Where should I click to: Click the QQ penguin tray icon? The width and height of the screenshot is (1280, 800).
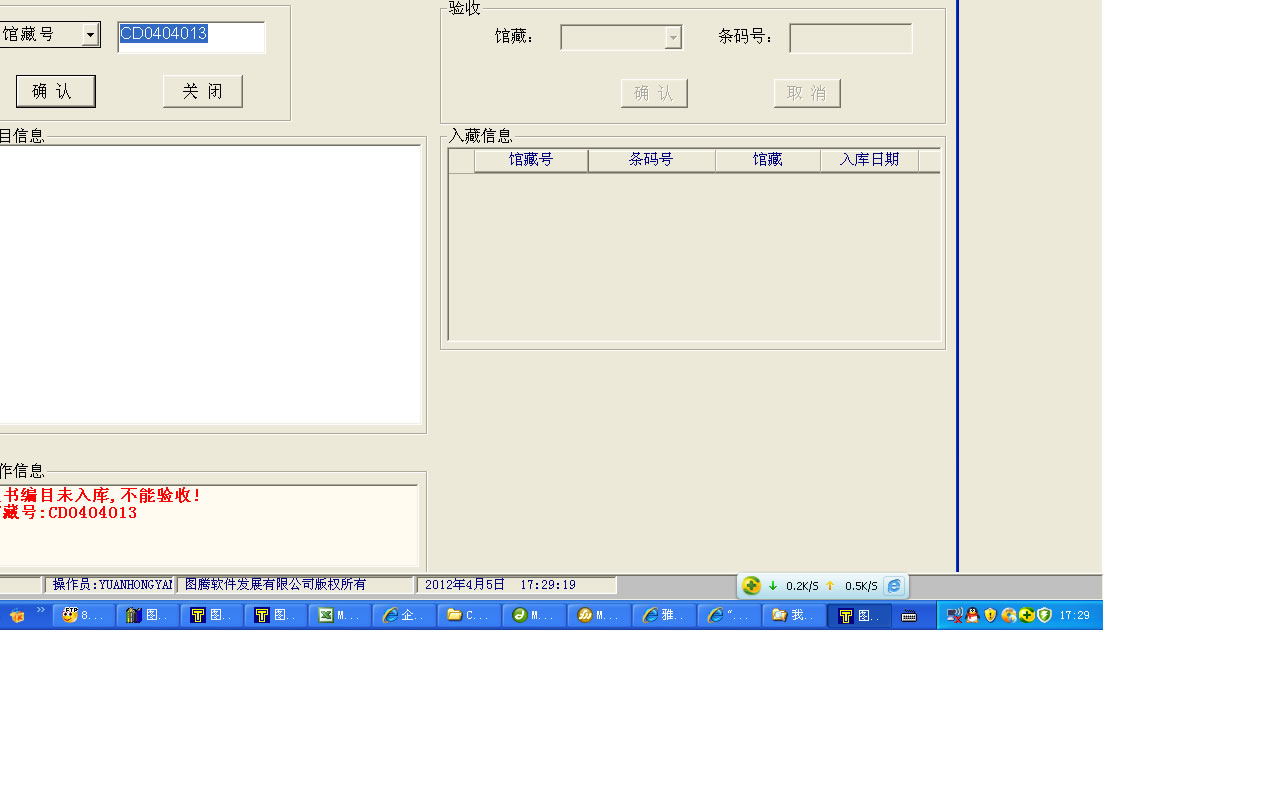(x=972, y=616)
